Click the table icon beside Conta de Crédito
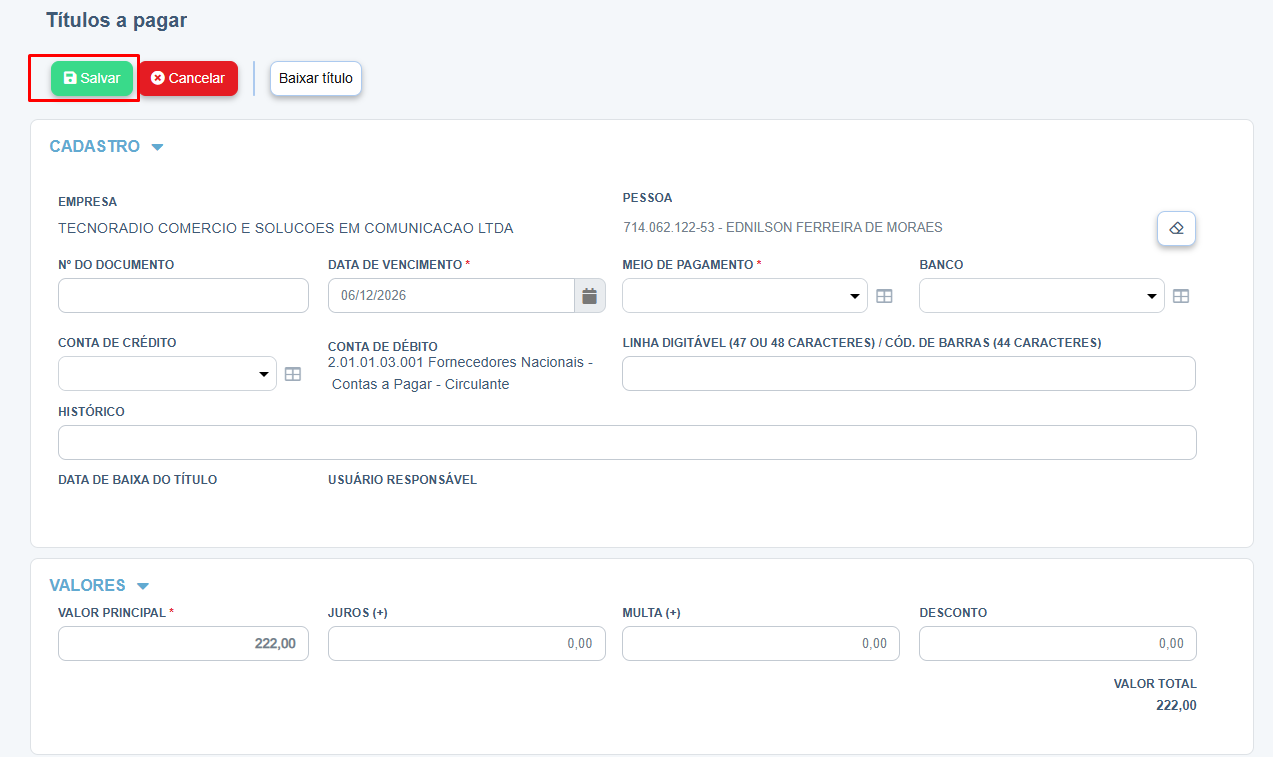 pyautogui.click(x=293, y=374)
